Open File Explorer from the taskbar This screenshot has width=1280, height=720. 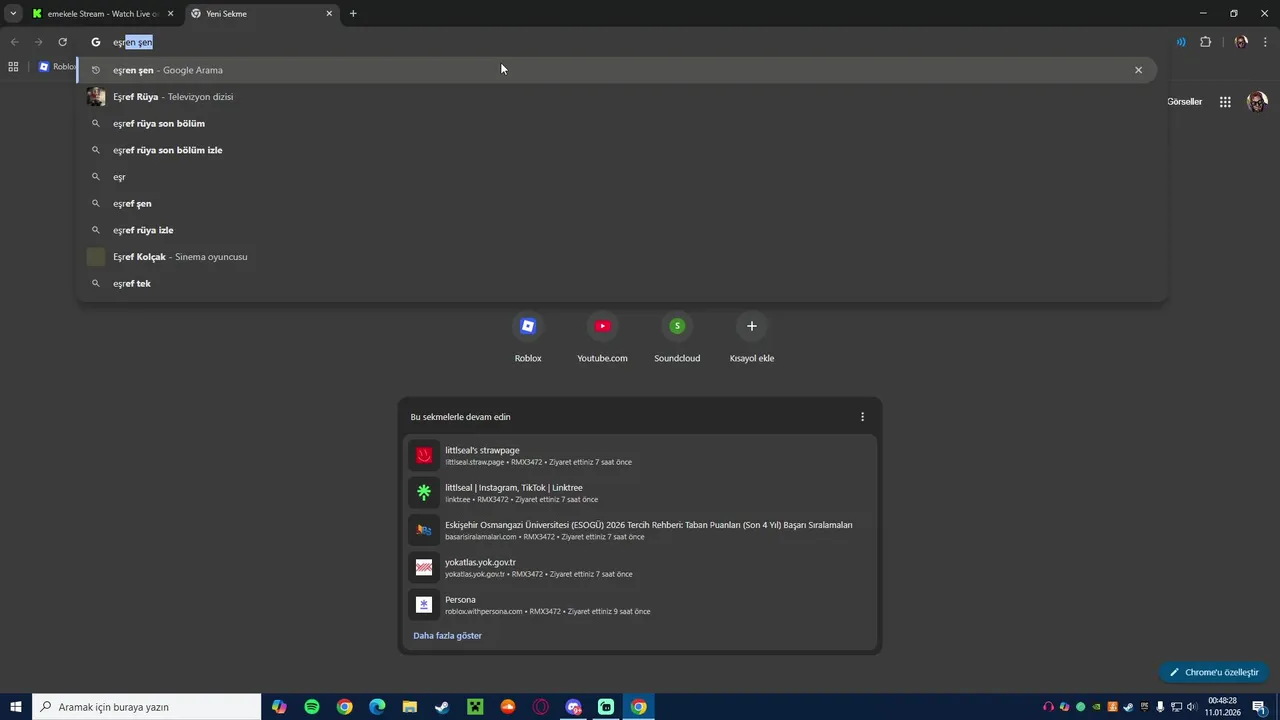click(x=410, y=707)
